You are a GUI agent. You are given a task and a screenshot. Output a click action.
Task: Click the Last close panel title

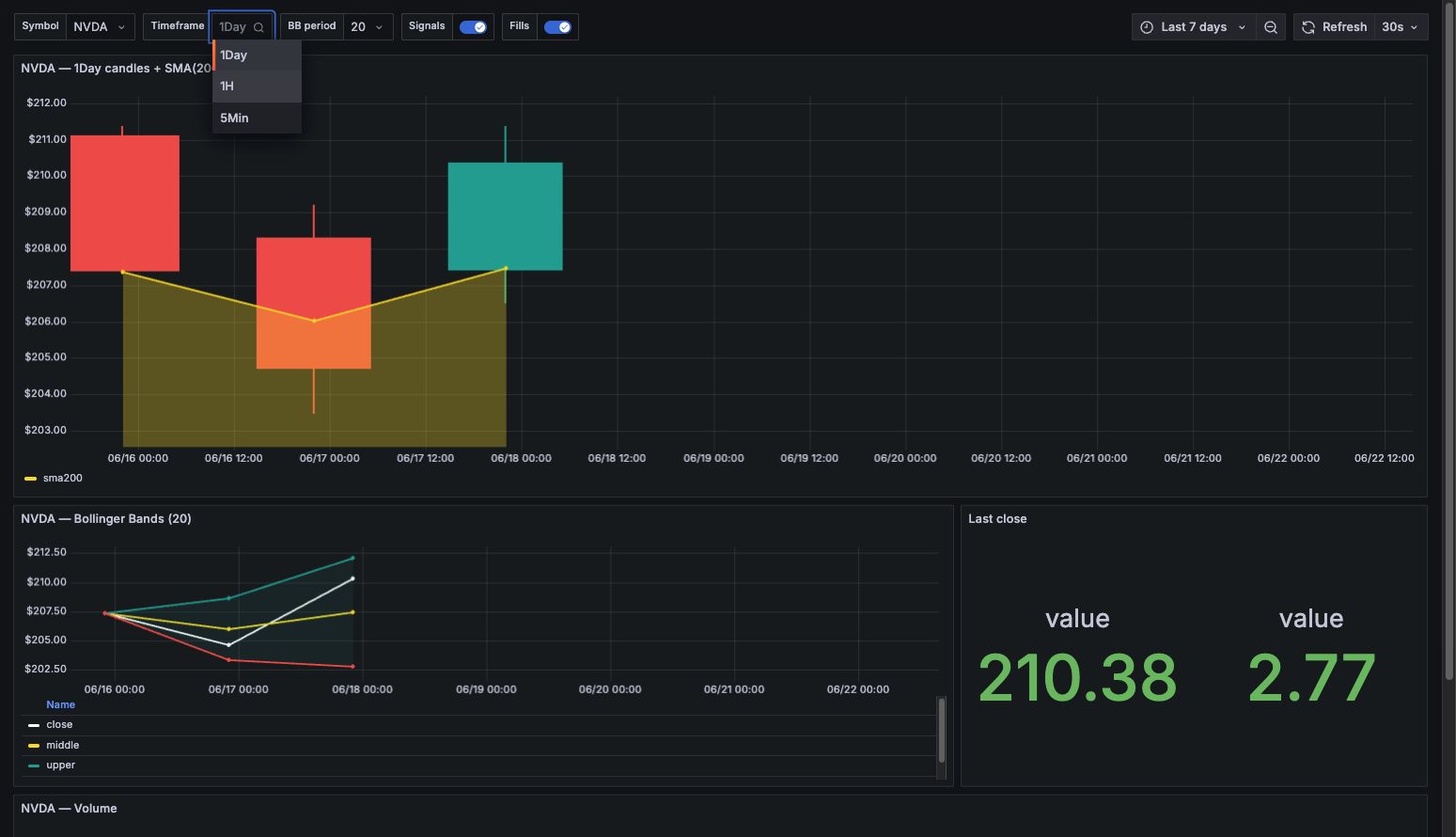click(x=997, y=519)
